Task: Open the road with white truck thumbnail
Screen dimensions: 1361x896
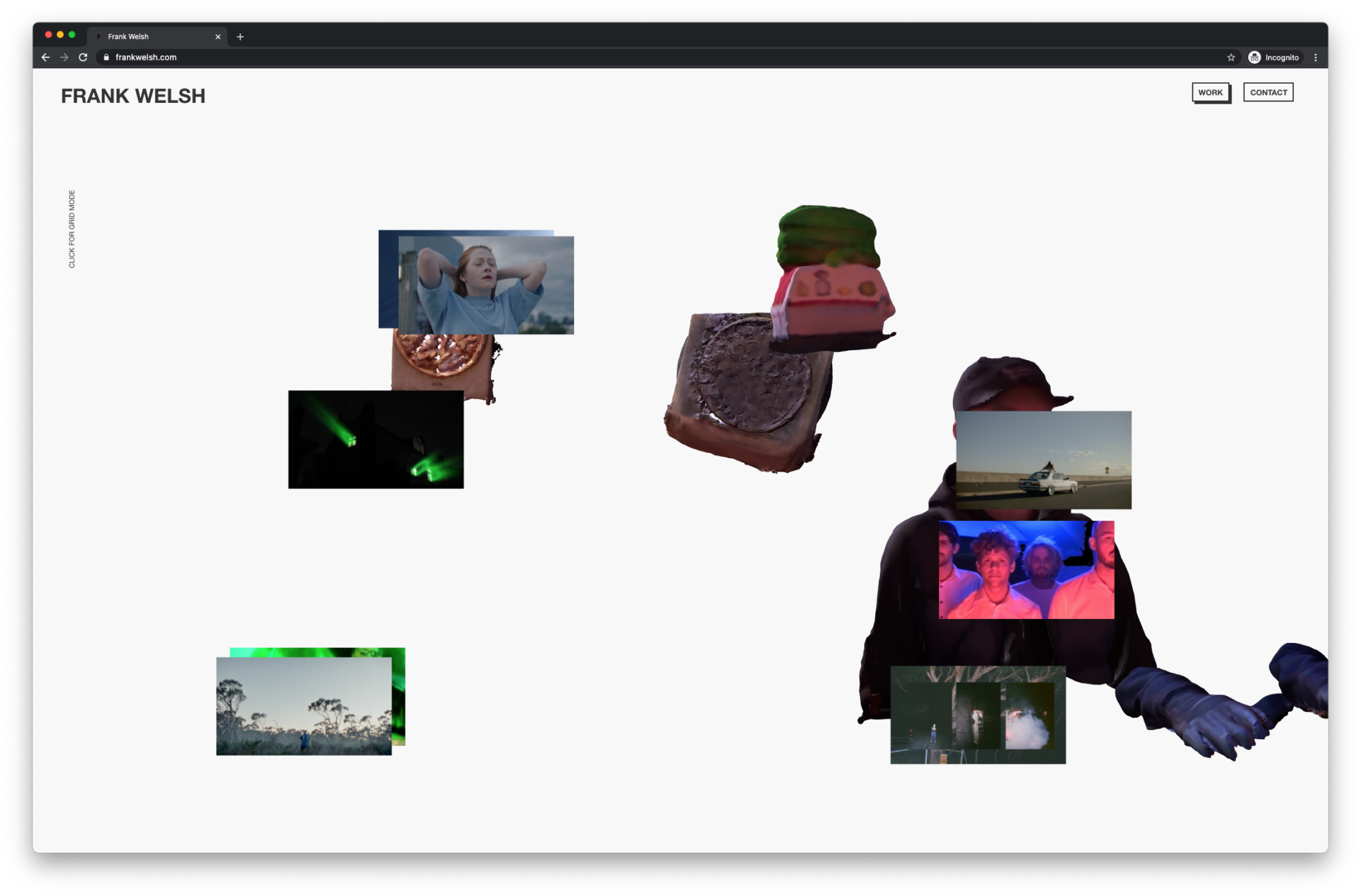Action: coord(1045,460)
